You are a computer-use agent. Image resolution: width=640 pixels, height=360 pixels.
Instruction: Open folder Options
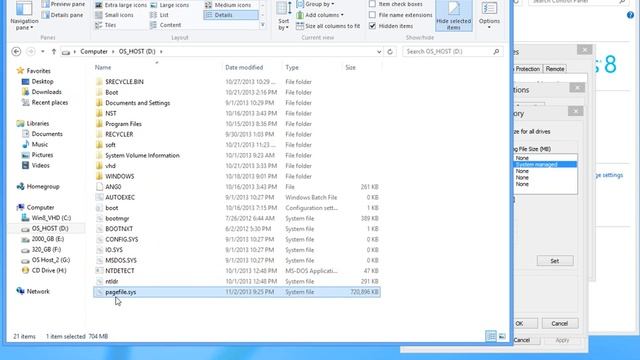pos(489,16)
